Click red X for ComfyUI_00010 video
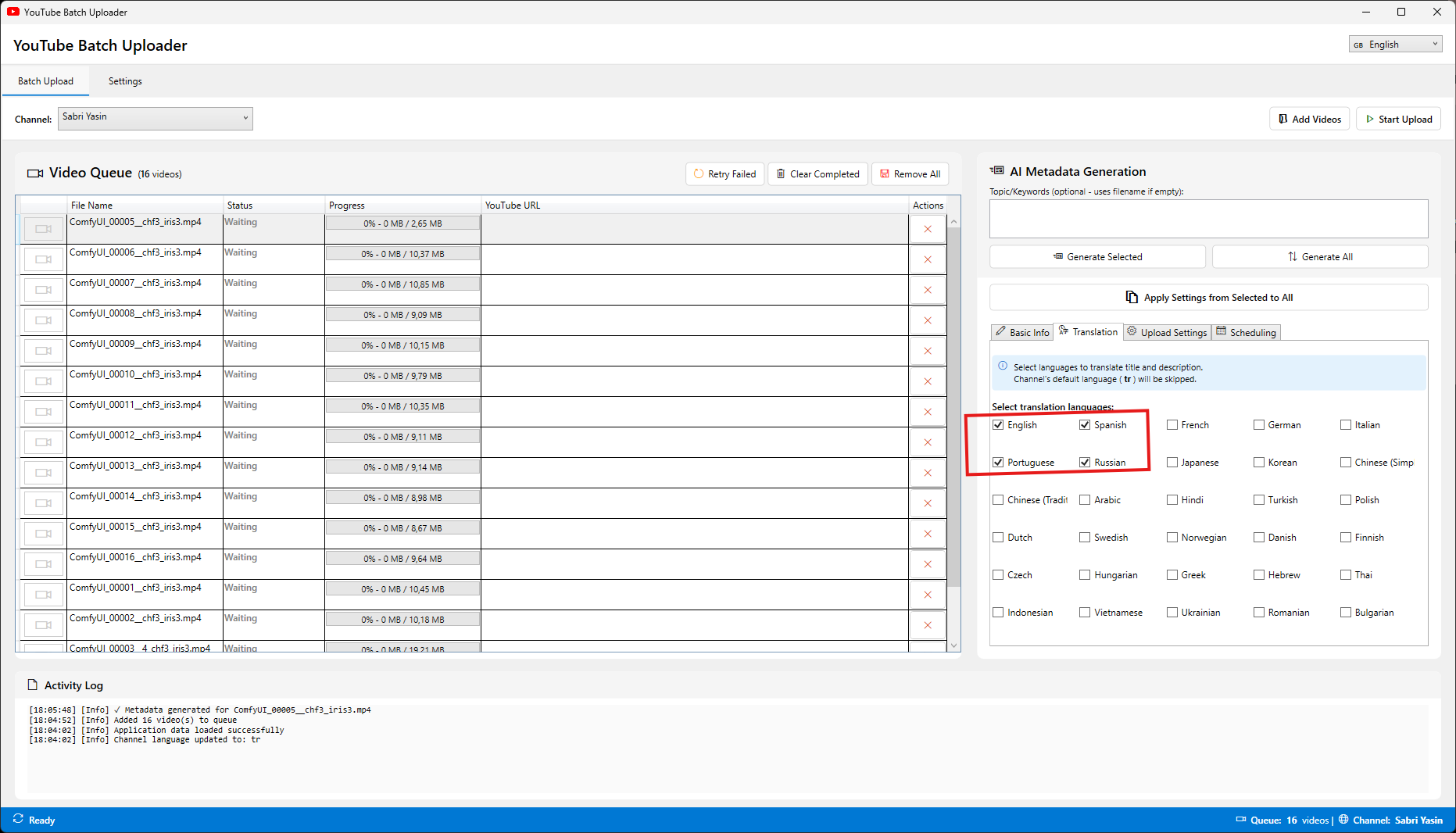This screenshot has width=1456, height=833. (x=928, y=381)
